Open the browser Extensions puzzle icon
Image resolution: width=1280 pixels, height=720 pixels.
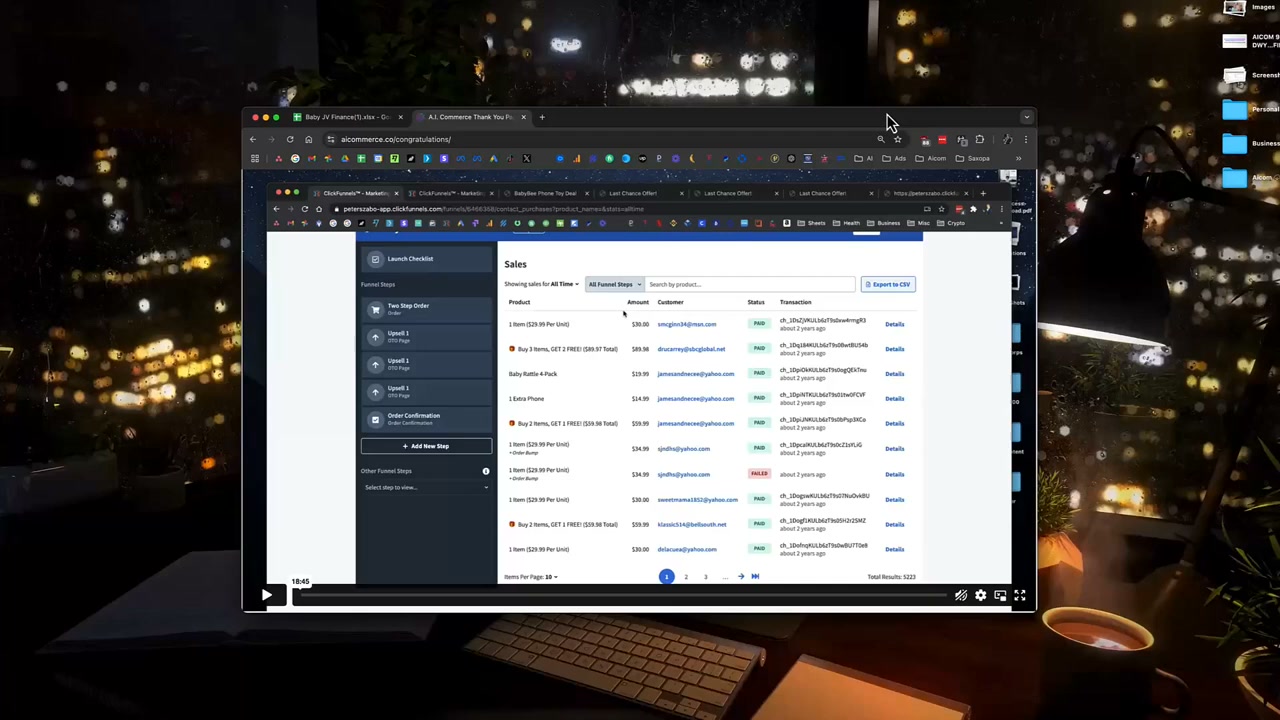point(979,139)
